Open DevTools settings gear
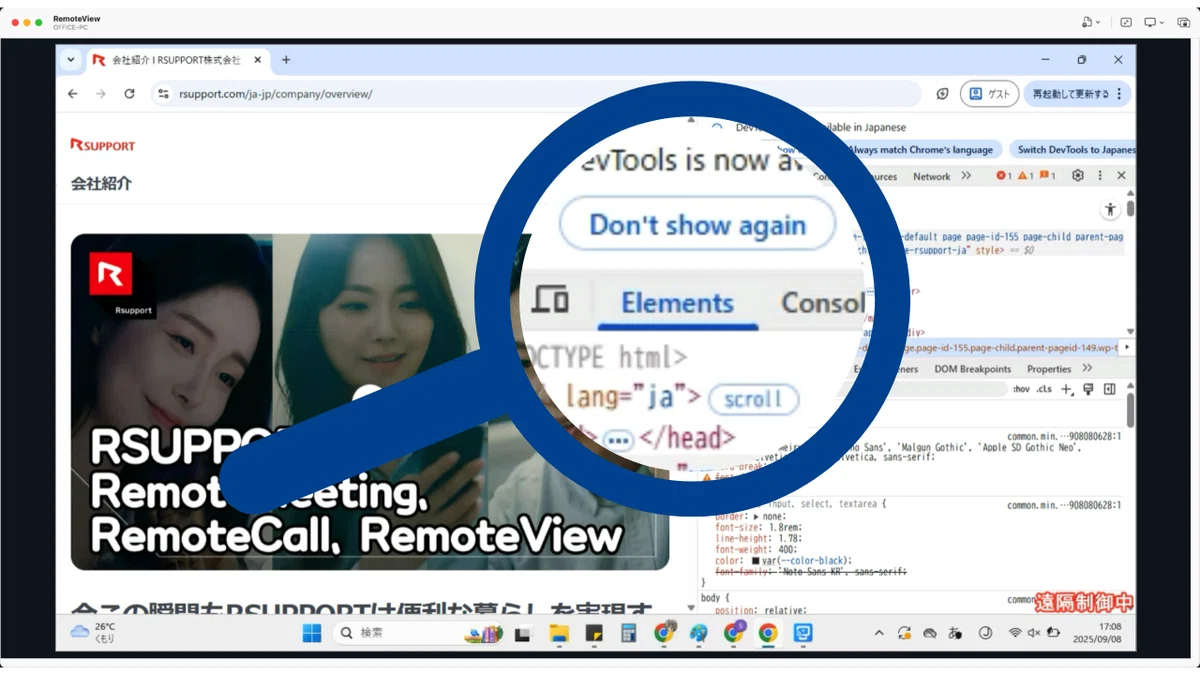Image resolution: width=1200 pixels, height=675 pixels. pyautogui.click(x=1078, y=176)
